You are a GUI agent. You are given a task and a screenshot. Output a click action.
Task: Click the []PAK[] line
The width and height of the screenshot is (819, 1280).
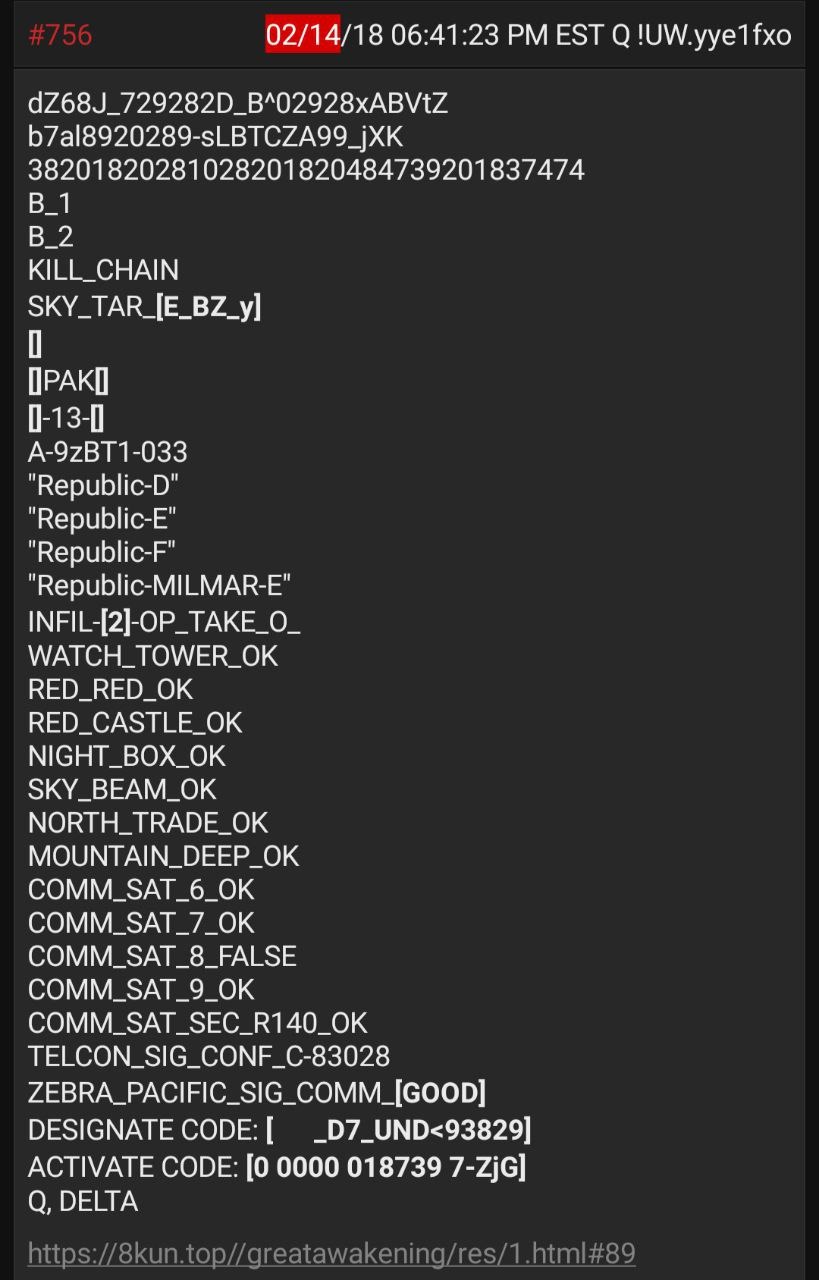point(68,381)
